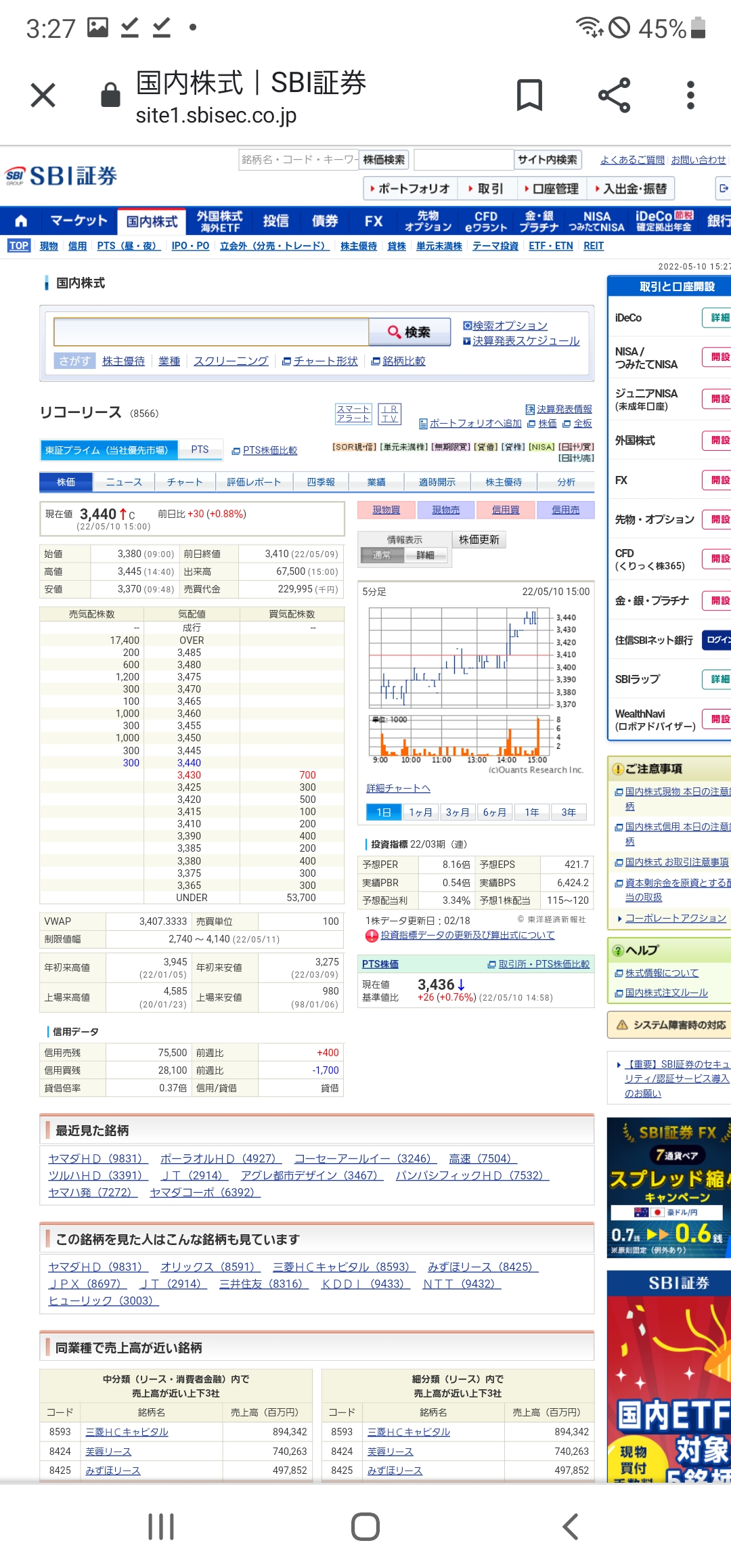Select 1日 chart period

click(x=384, y=812)
